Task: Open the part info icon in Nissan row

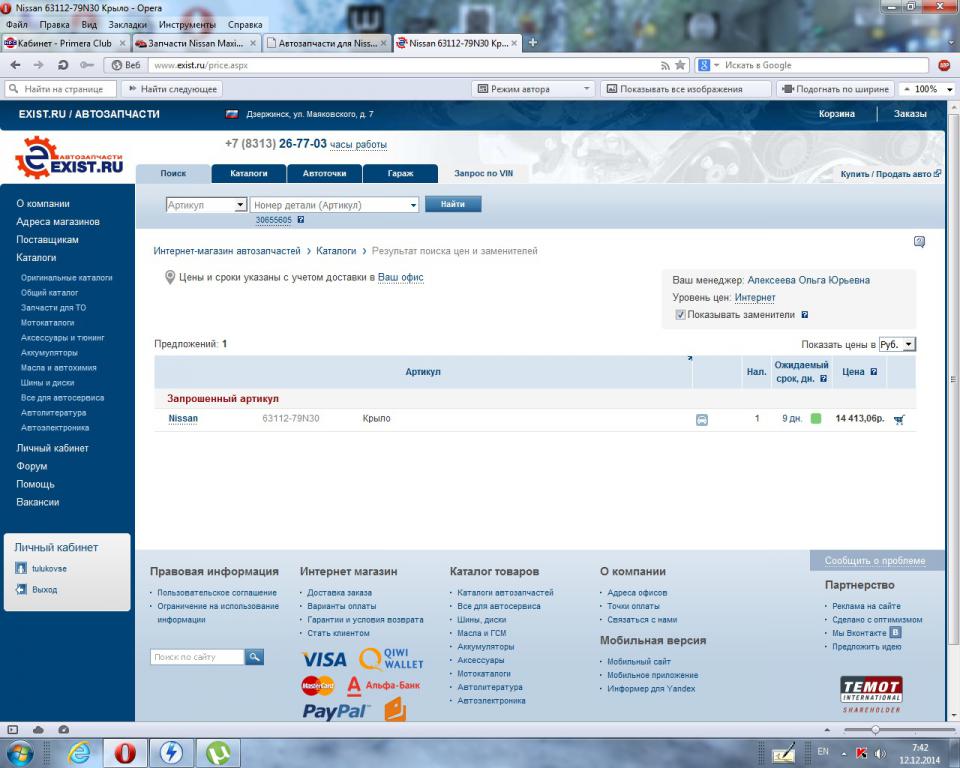Action: [x=702, y=420]
